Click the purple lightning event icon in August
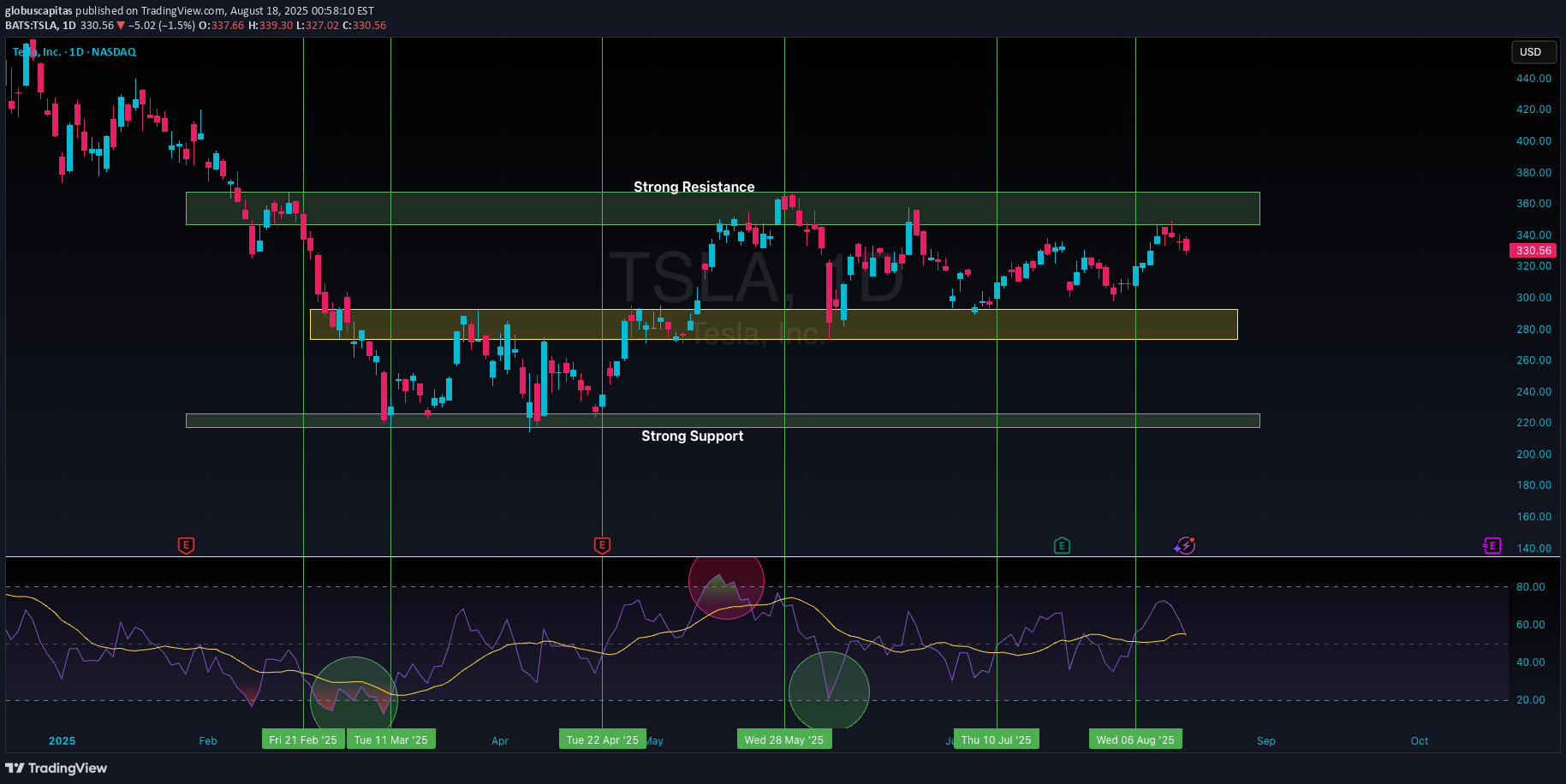The image size is (1566, 784). coord(1185,545)
